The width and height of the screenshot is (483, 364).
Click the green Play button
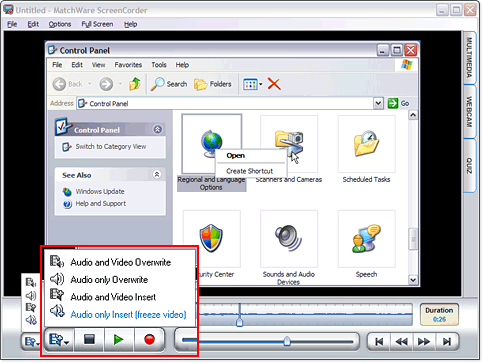pos(119,340)
